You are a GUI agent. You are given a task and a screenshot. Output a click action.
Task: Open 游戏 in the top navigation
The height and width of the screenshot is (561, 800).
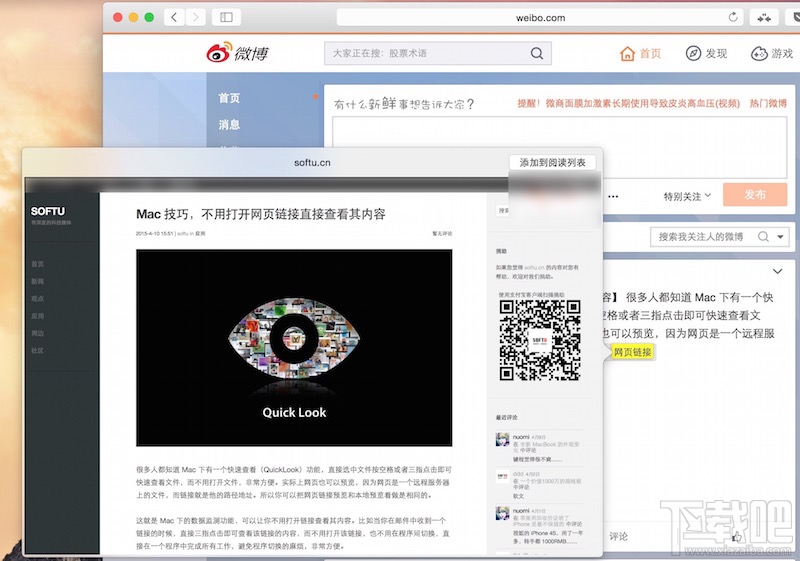coord(772,53)
